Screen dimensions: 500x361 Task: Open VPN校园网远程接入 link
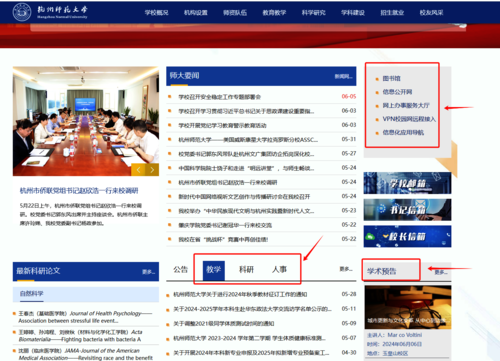pyautogui.click(x=409, y=119)
